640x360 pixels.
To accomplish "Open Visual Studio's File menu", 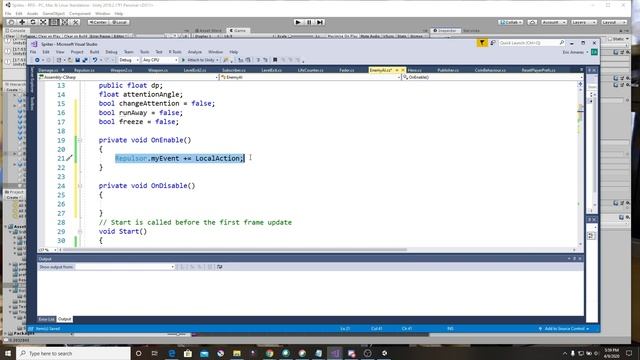I will [33, 52].
